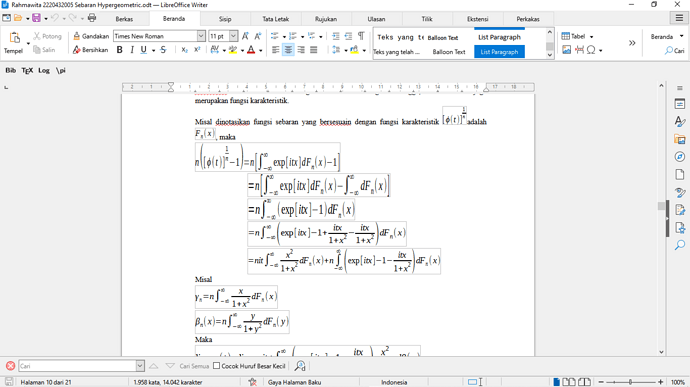Click inside the Cari search field

click(77, 366)
